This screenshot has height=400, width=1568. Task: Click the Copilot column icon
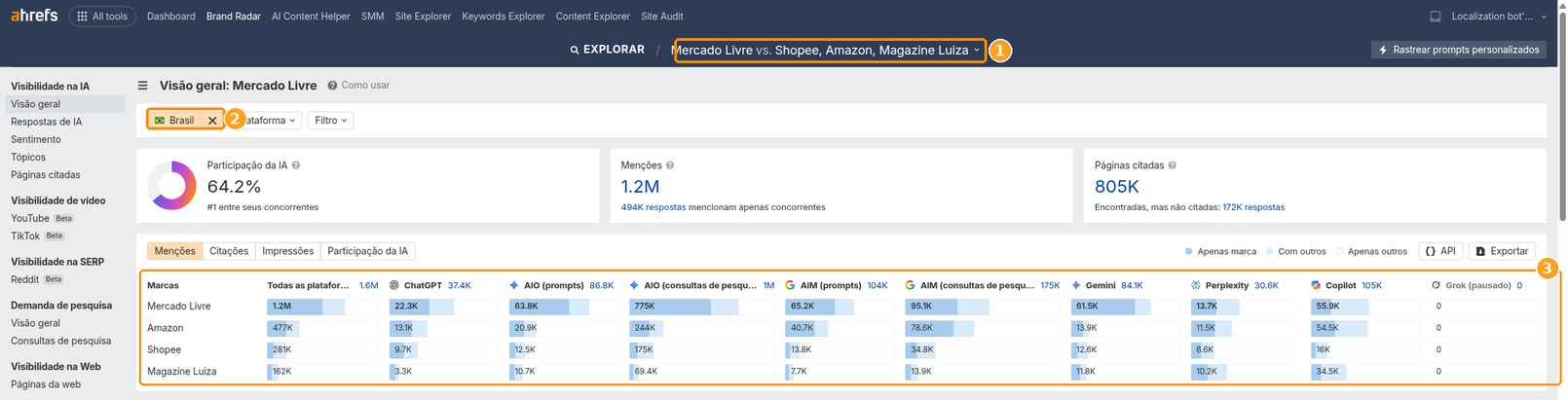pos(1316,285)
